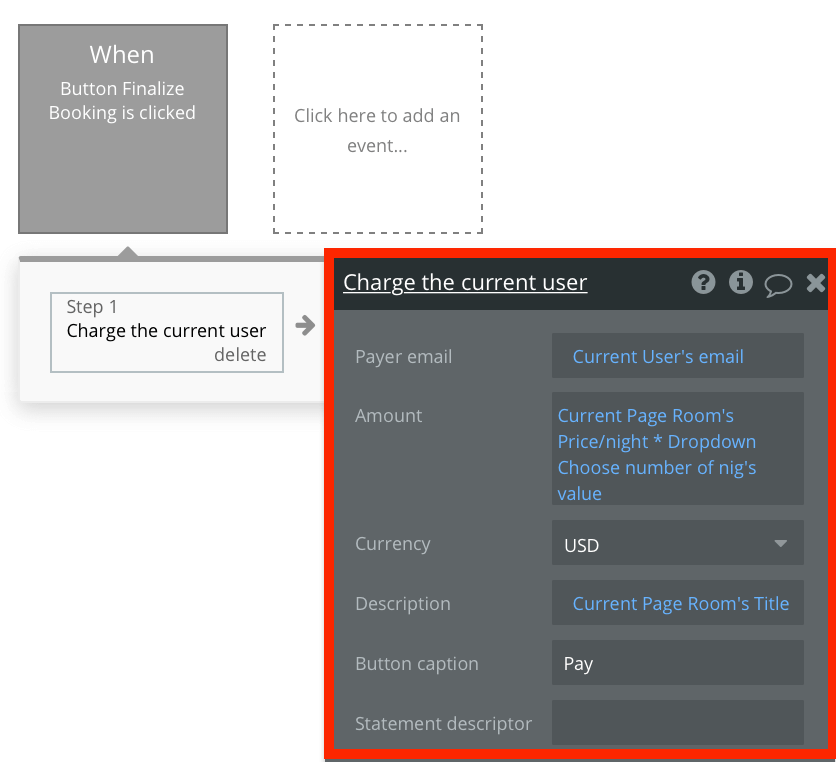Open the comment bubble icon in panel header
Image resolution: width=836 pixels, height=762 pixels.
777,283
